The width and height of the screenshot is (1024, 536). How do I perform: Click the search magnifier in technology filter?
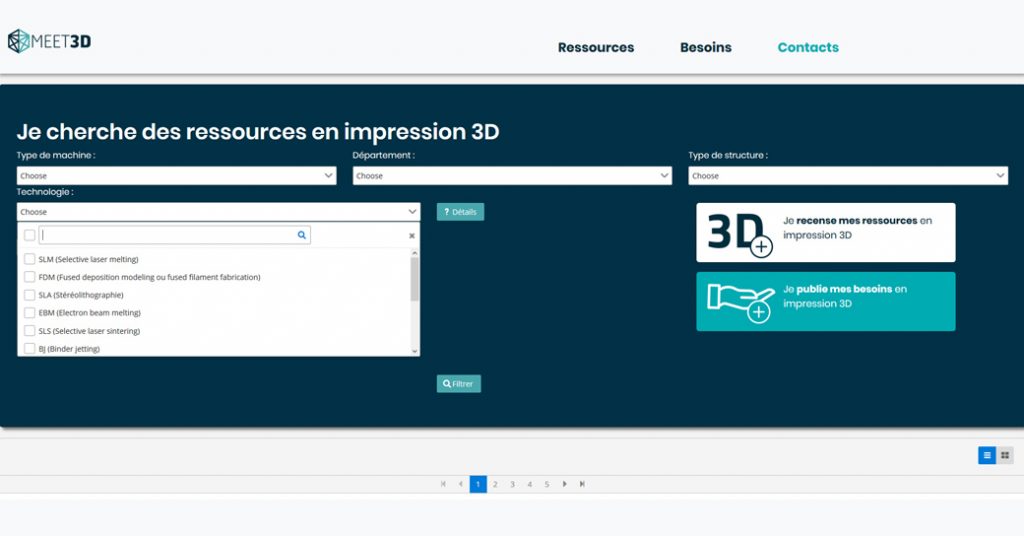tap(302, 235)
